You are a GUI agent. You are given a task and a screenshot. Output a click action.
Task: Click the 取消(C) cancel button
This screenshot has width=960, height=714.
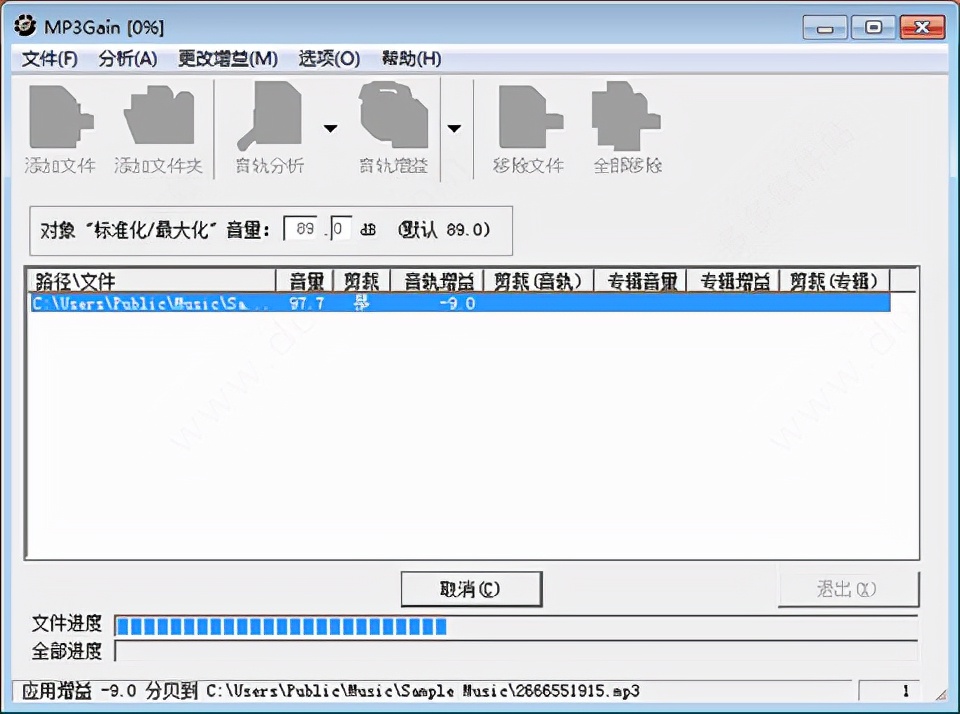point(470,588)
